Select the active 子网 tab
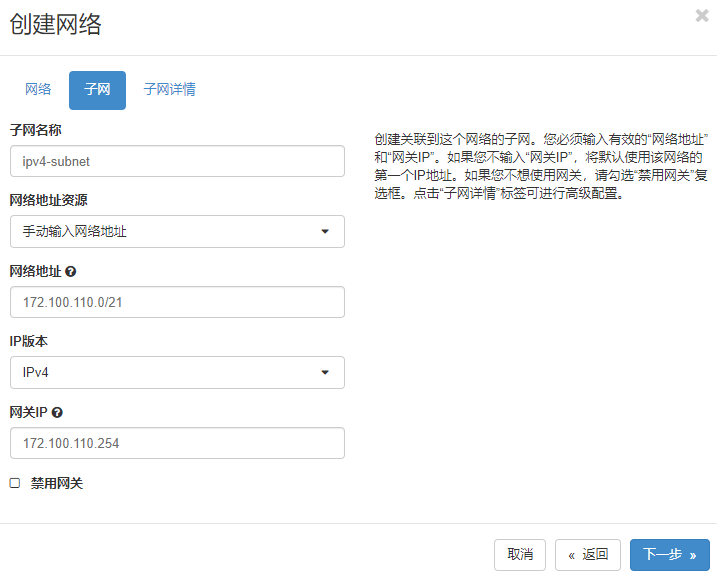The height and width of the screenshot is (579, 717). 97,90
